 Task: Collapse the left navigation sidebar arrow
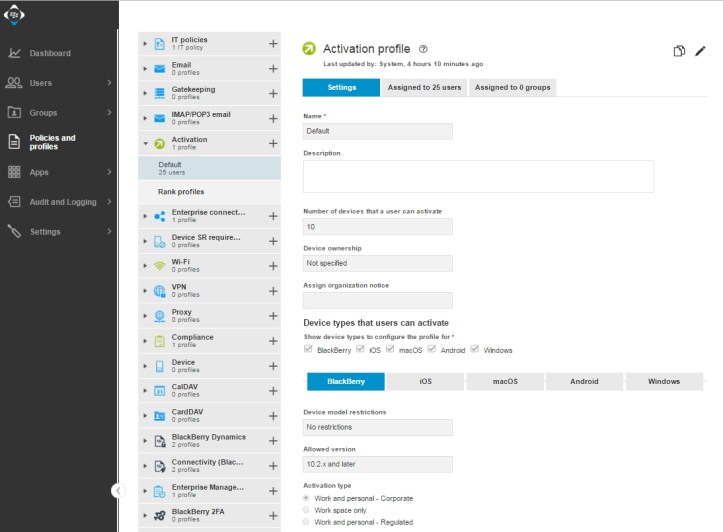point(117,490)
